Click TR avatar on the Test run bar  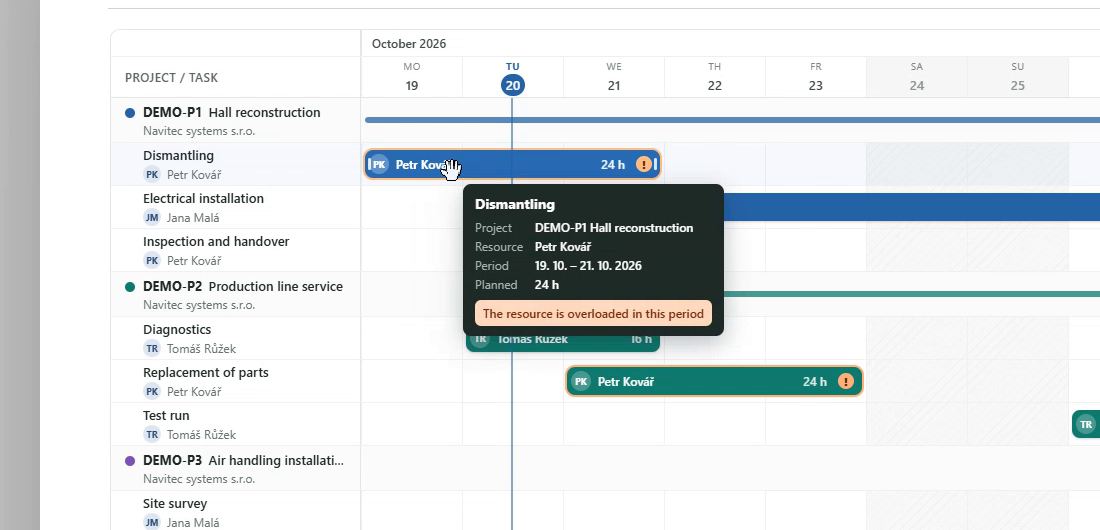[1087, 424]
